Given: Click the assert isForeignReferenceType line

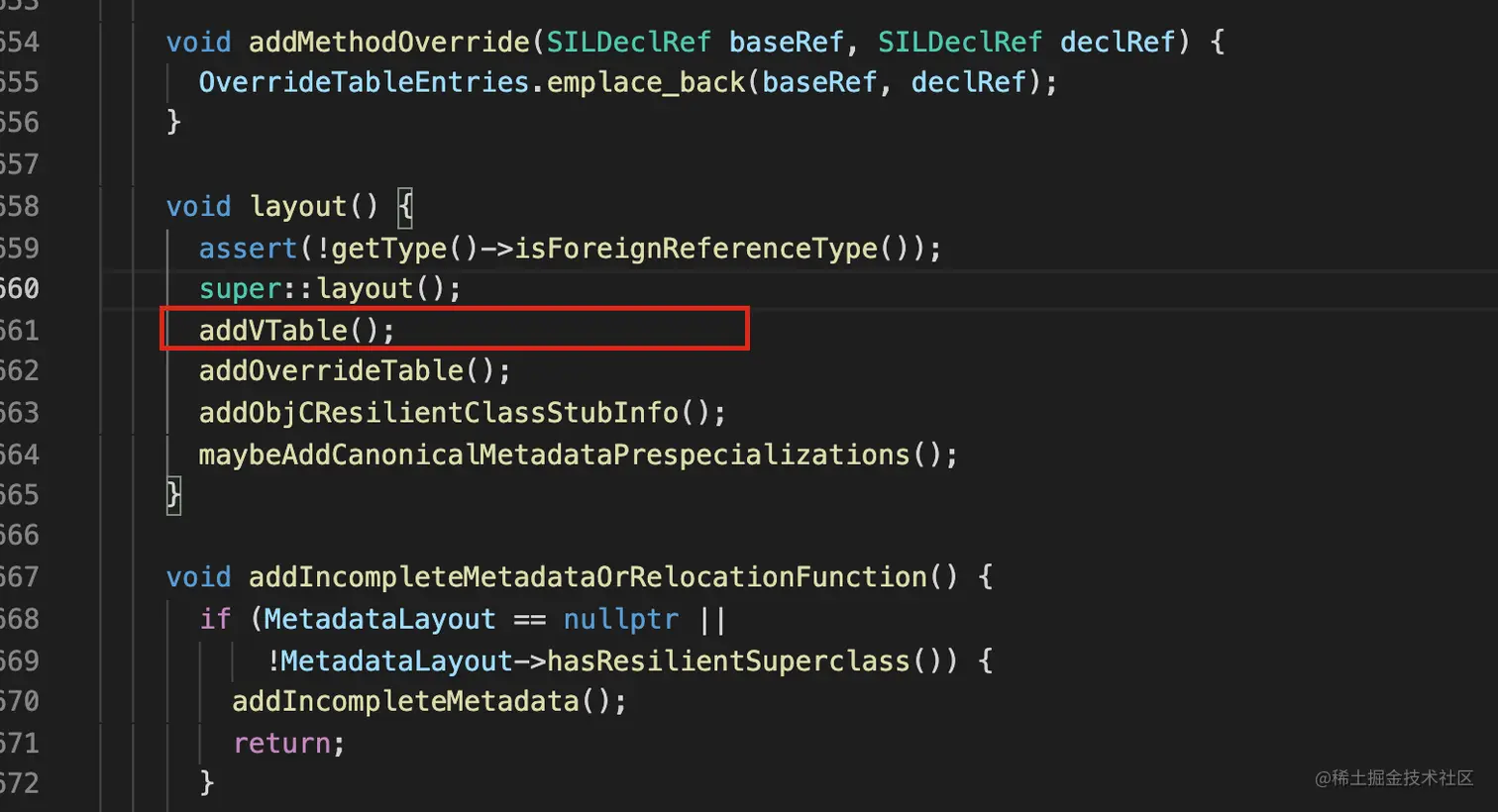Looking at the screenshot, I should (x=570, y=248).
